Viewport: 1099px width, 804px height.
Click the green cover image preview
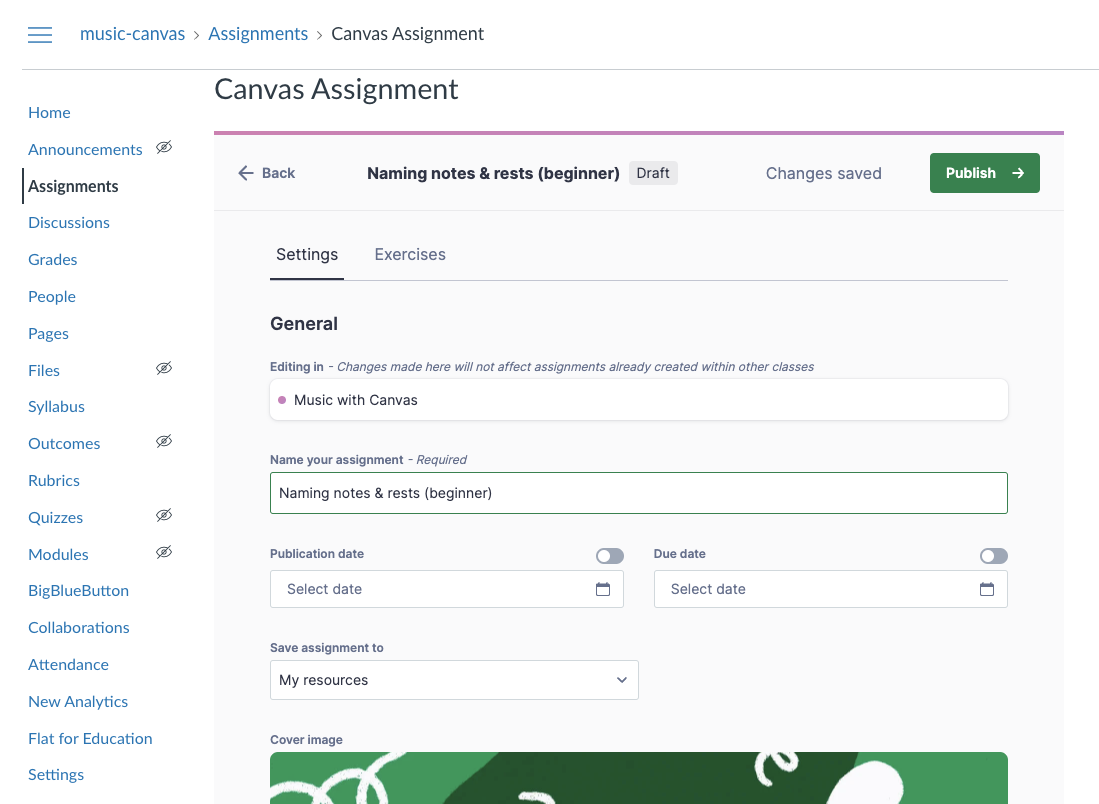(638, 778)
